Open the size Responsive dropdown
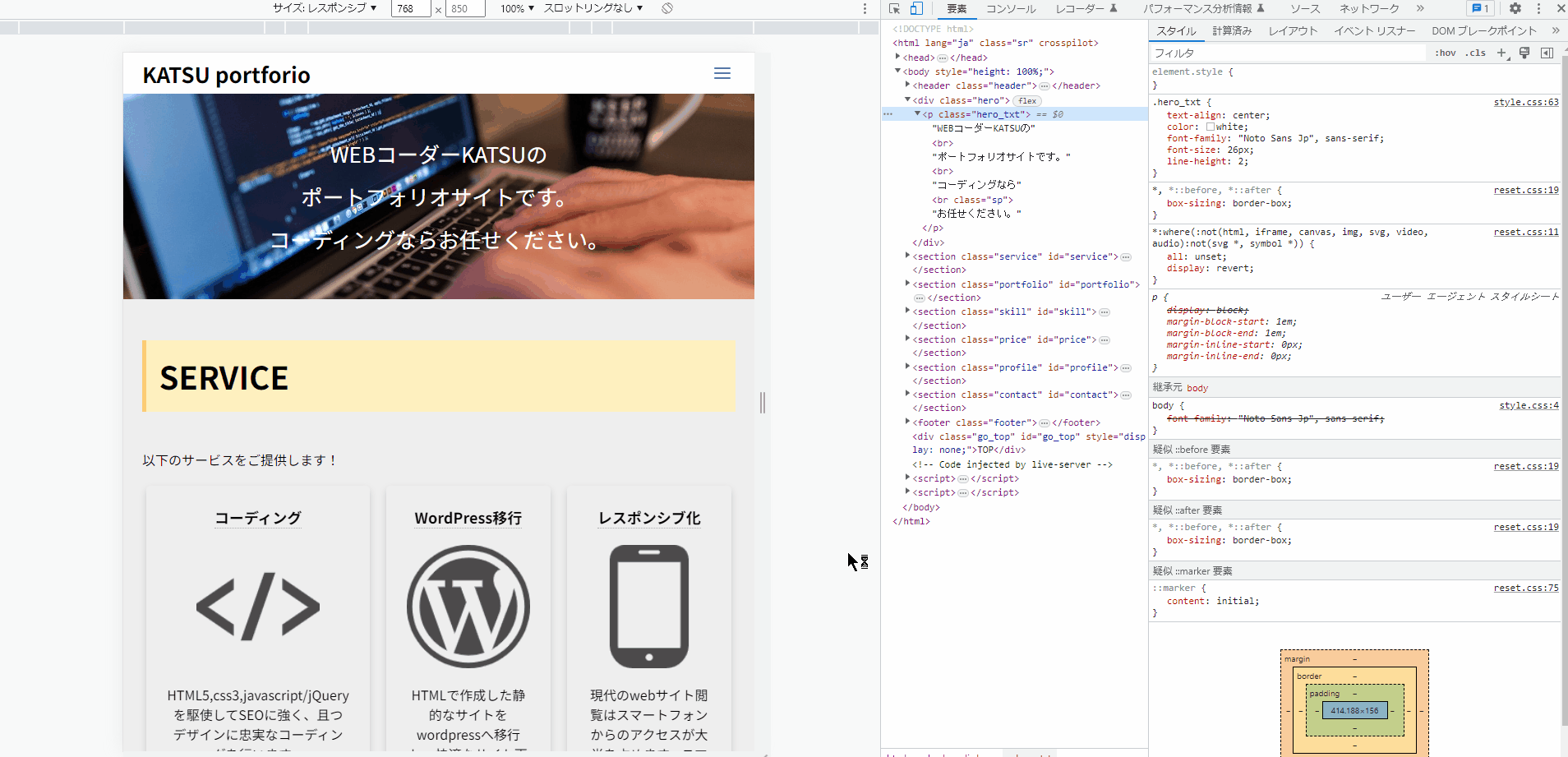 [x=325, y=8]
